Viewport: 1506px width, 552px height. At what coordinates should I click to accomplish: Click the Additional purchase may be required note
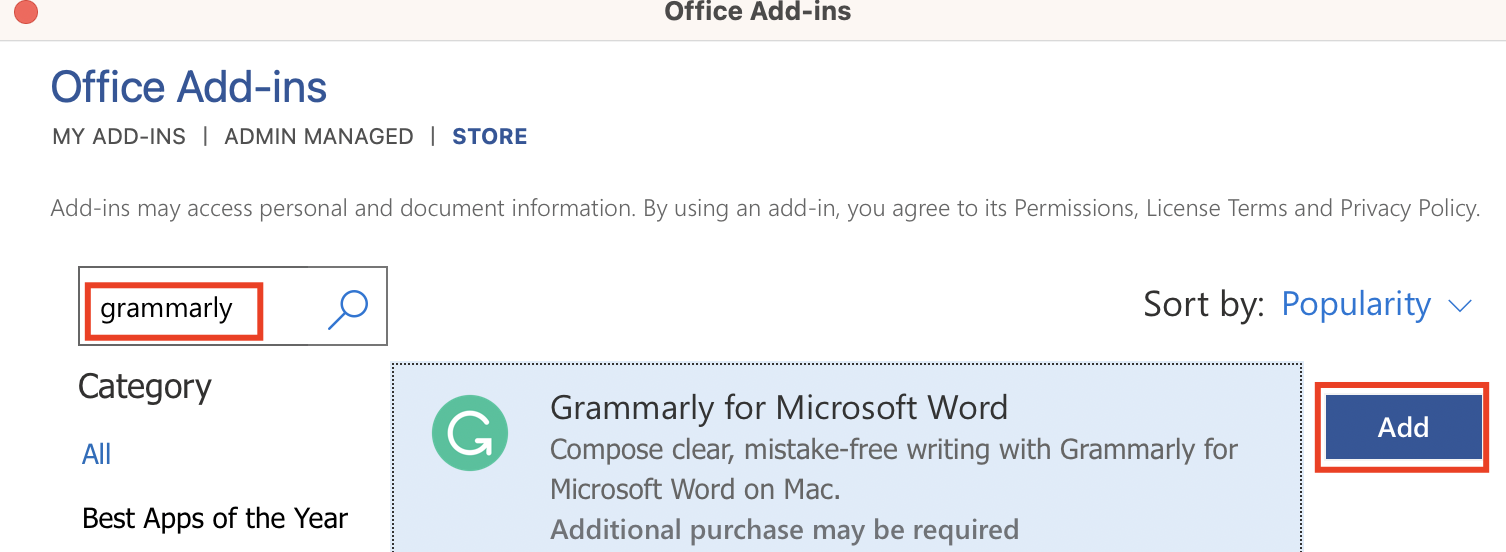785,529
